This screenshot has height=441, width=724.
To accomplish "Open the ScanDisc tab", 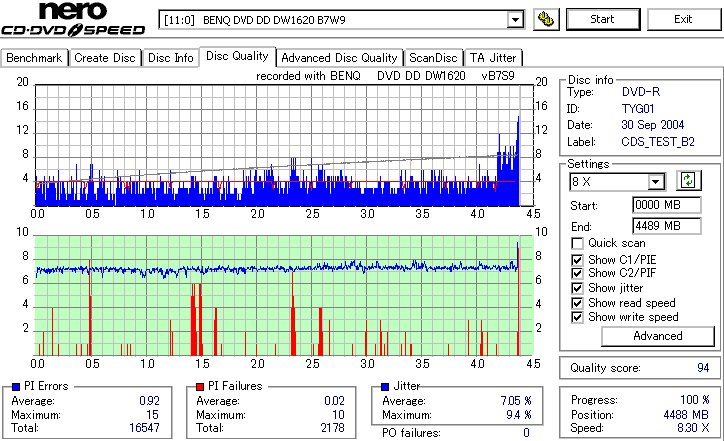I will [433, 58].
